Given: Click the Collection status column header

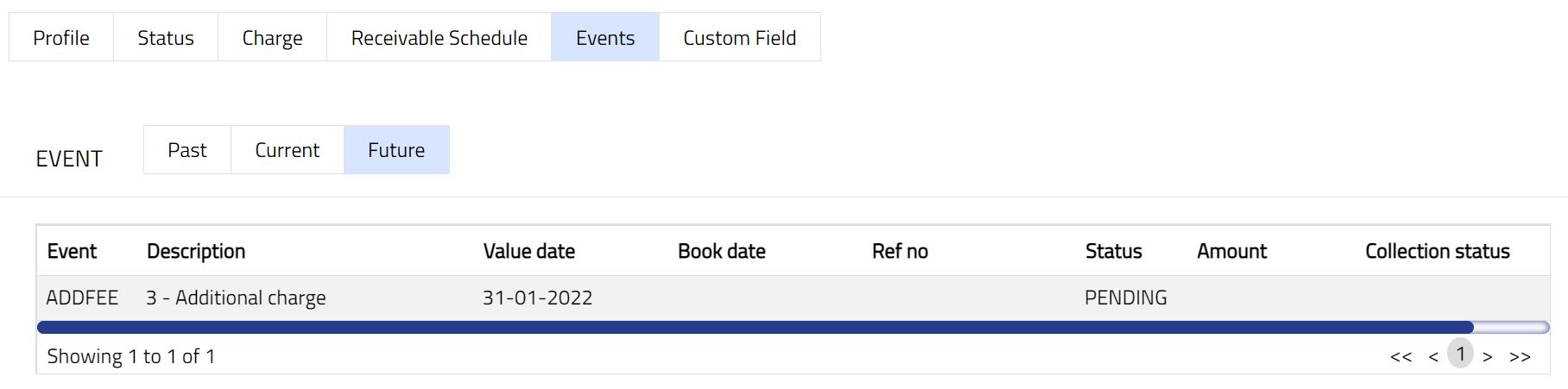Looking at the screenshot, I should click(1437, 251).
